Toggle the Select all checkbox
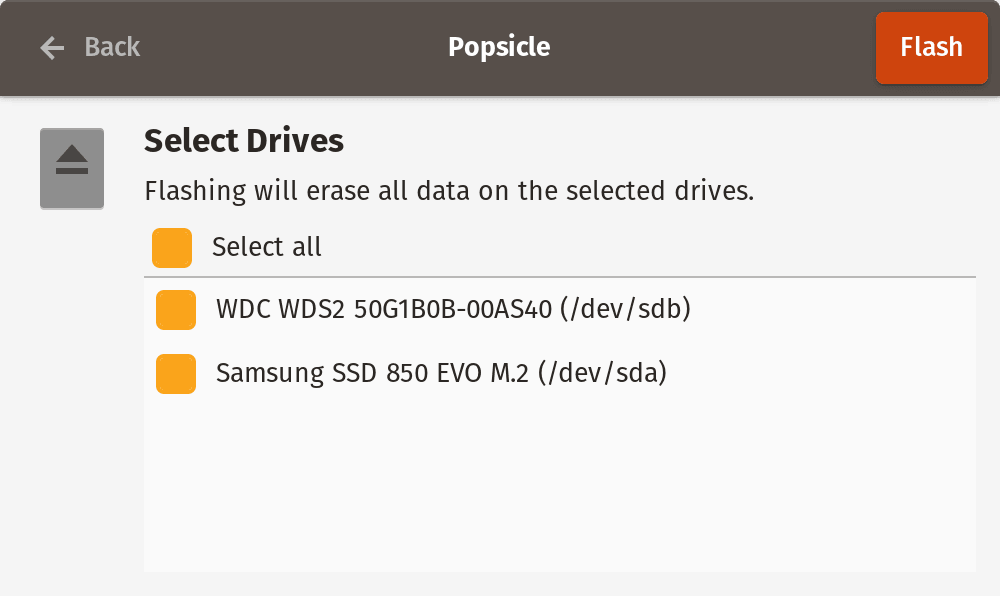Viewport: 1000px width, 596px height. click(172, 248)
